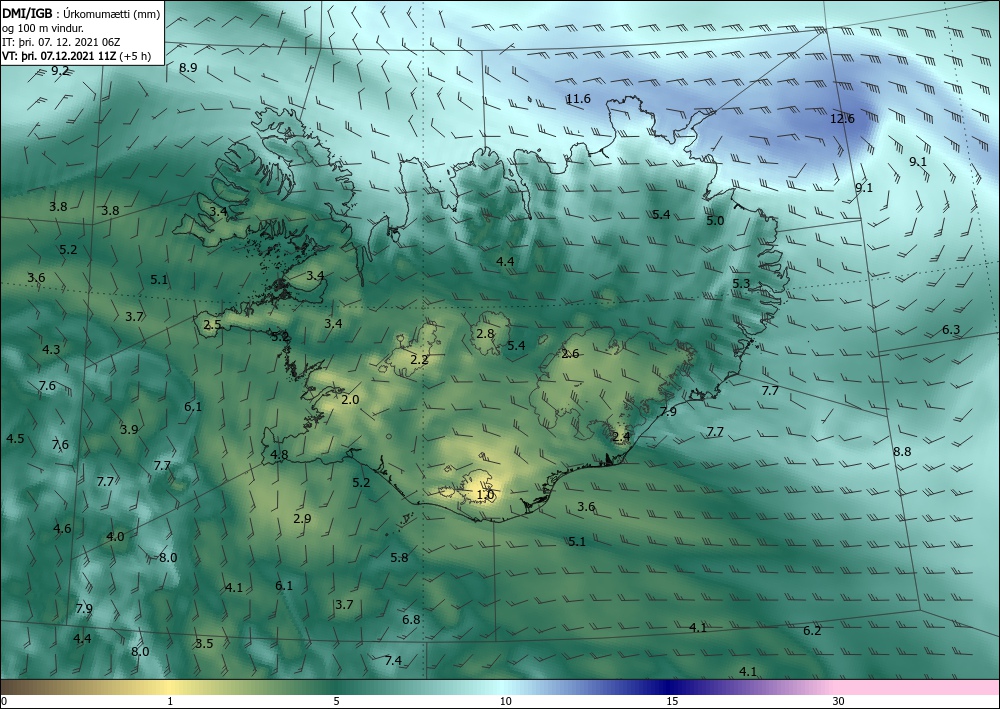
Task: Click the '30' label on the color scale
Action: (839, 702)
